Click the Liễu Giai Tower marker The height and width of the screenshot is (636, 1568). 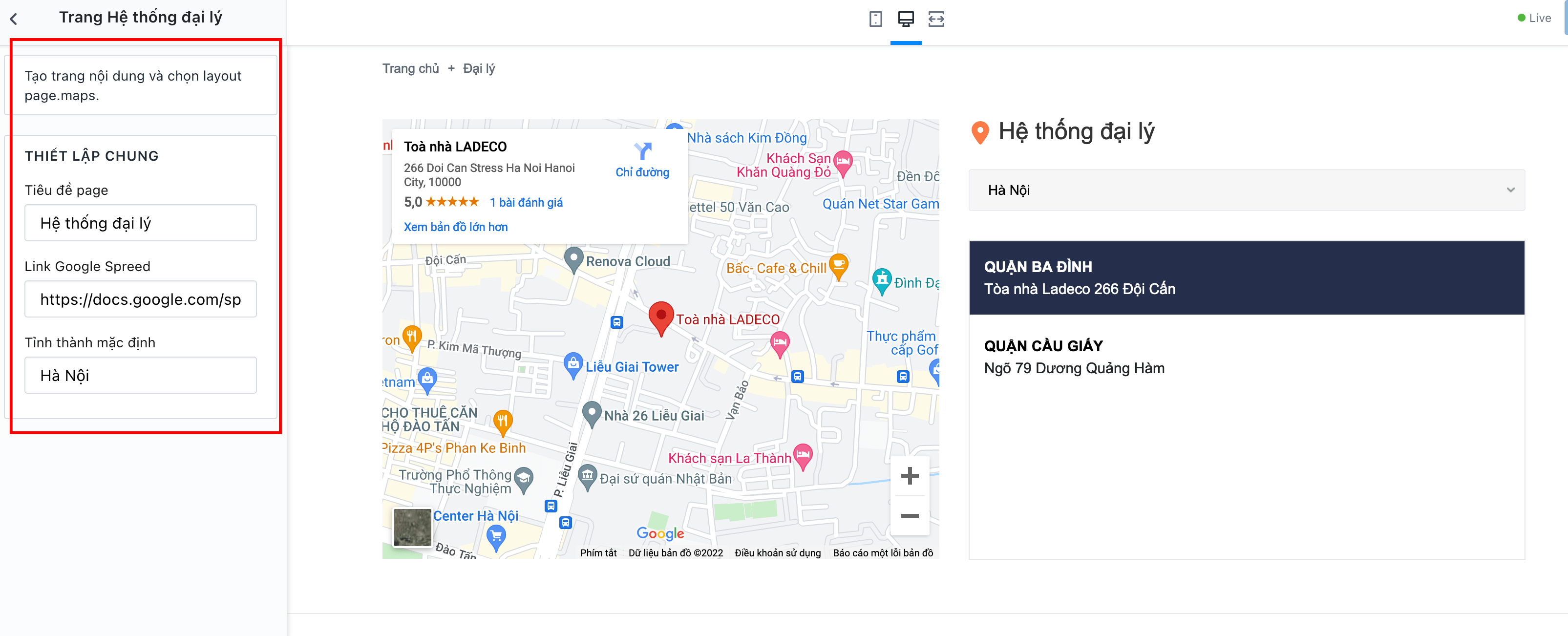coord(573,365)
